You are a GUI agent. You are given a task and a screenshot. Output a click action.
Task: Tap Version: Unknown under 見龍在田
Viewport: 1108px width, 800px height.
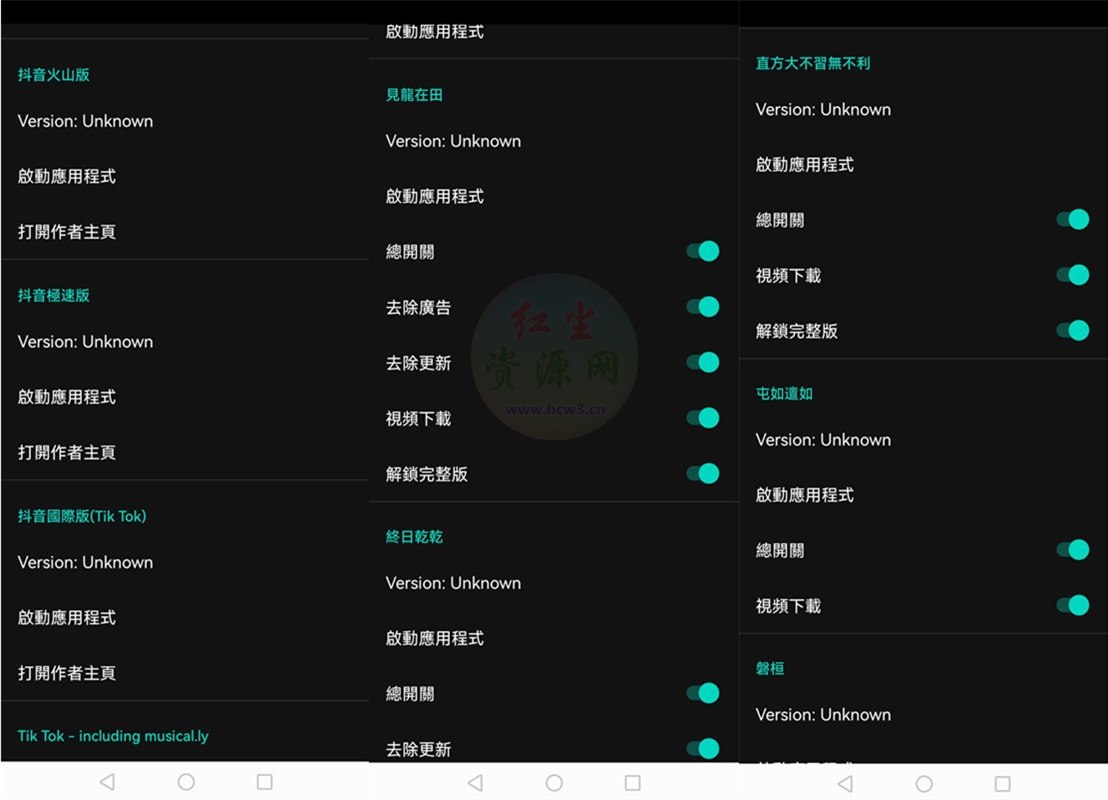click(x=454, y=141)
